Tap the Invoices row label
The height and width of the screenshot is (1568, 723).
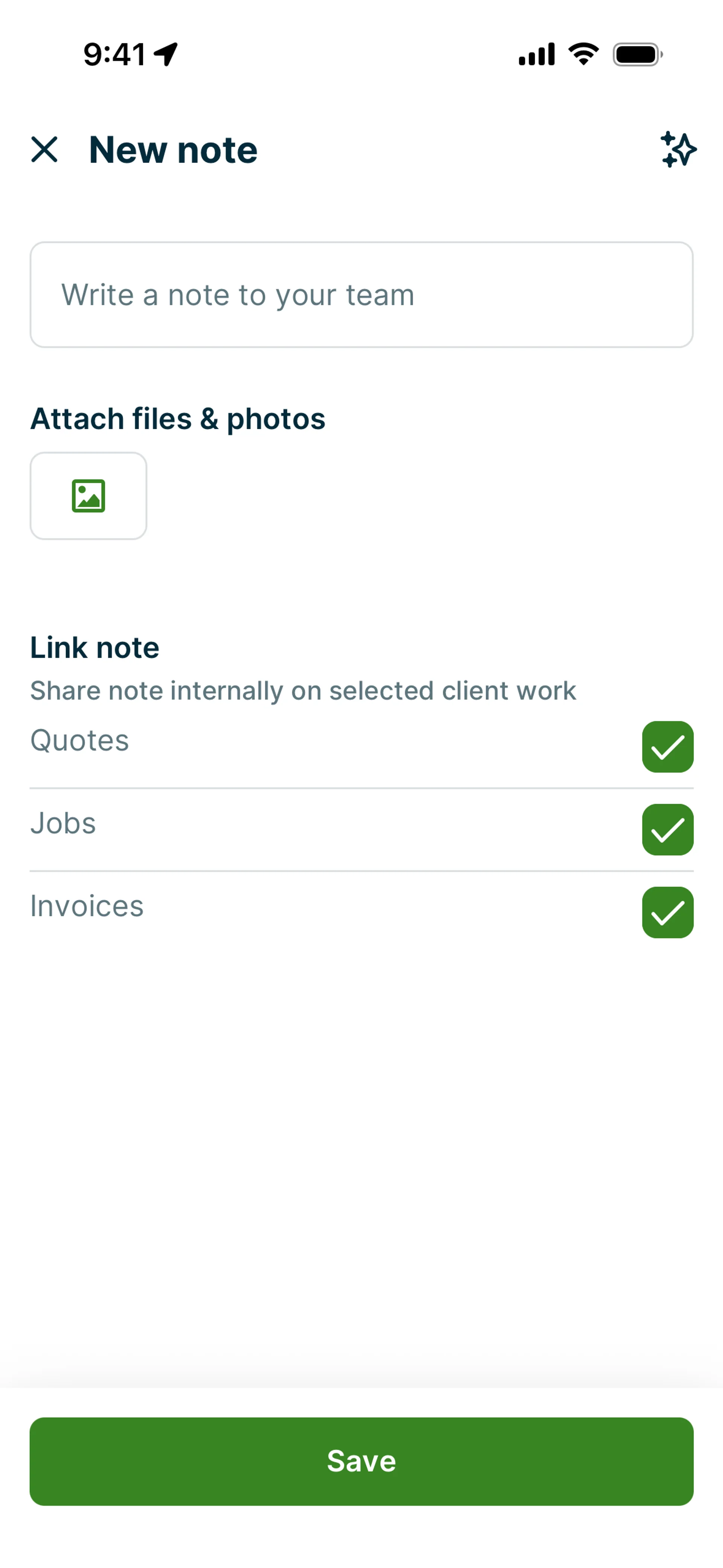point(87,906)
